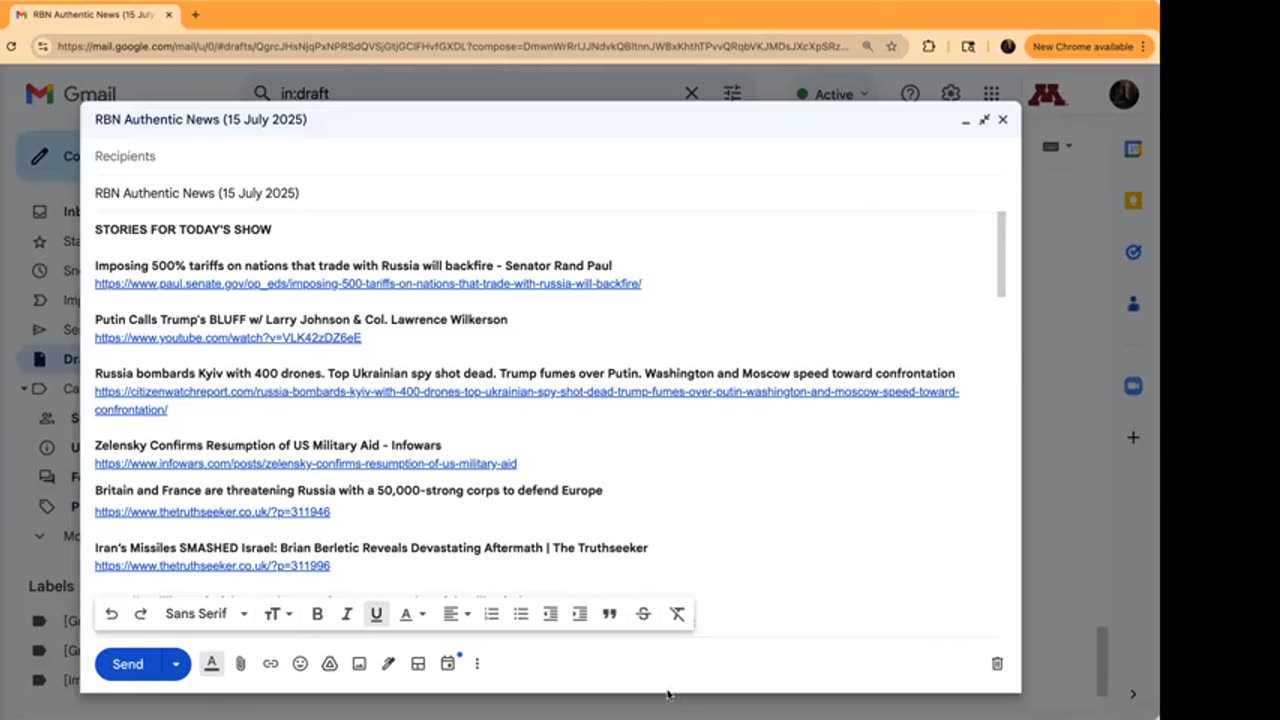1280x720 pixels.
Task: Remove formatting from selection
Action: 677,614
